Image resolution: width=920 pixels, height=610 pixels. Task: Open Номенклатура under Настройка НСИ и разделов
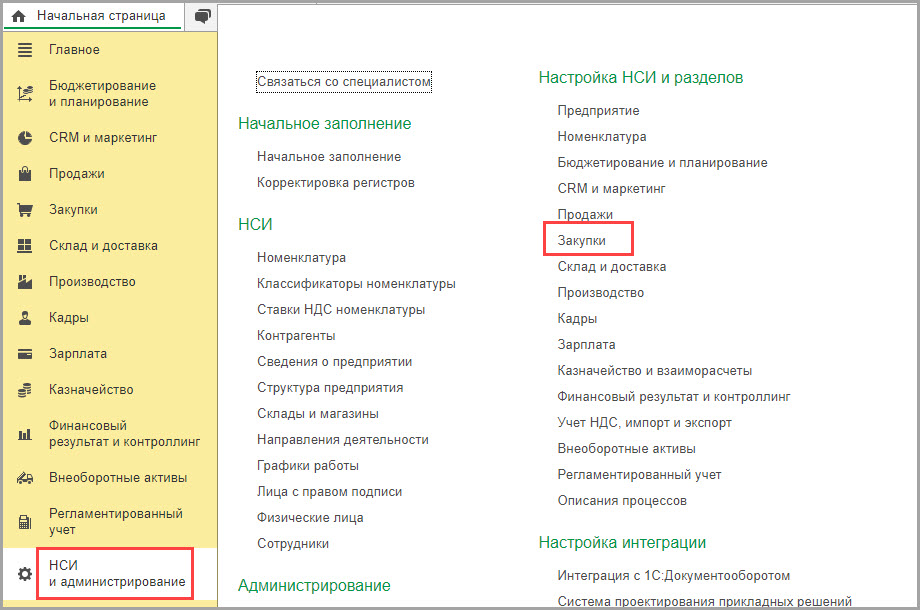coord(602,137)
